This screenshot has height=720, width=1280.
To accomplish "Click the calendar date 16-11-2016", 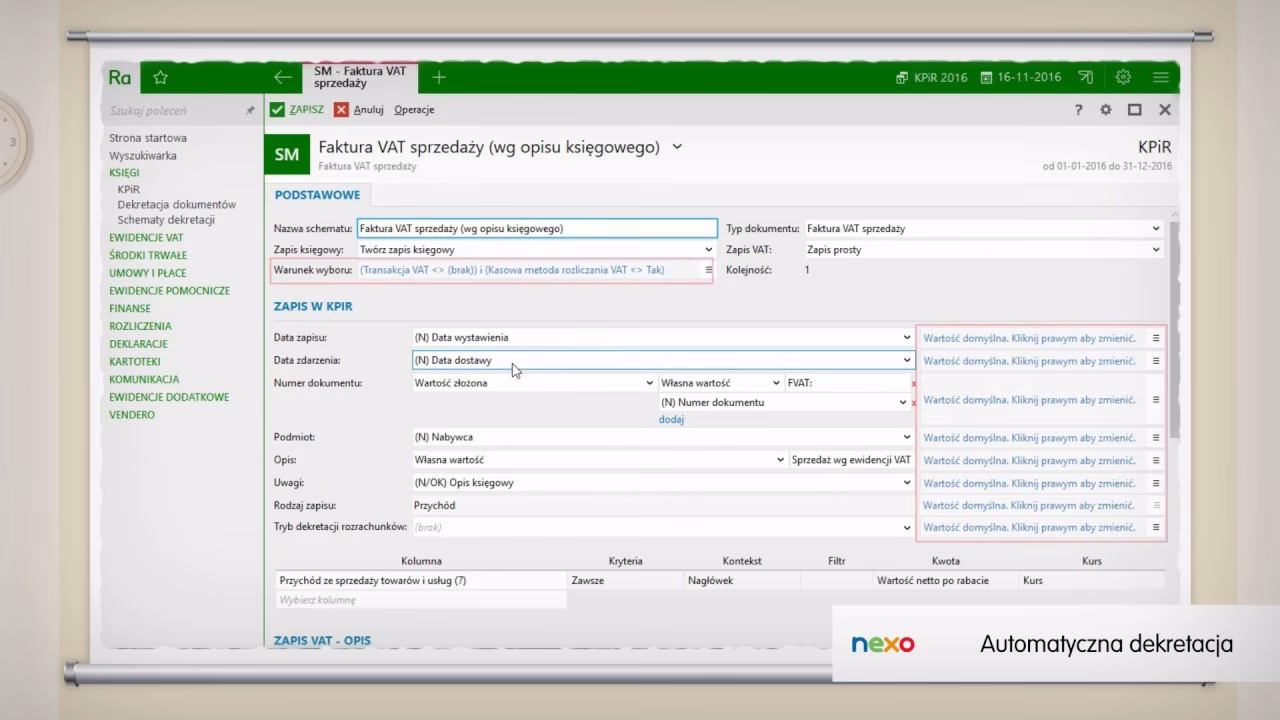I will point(1021,77).
